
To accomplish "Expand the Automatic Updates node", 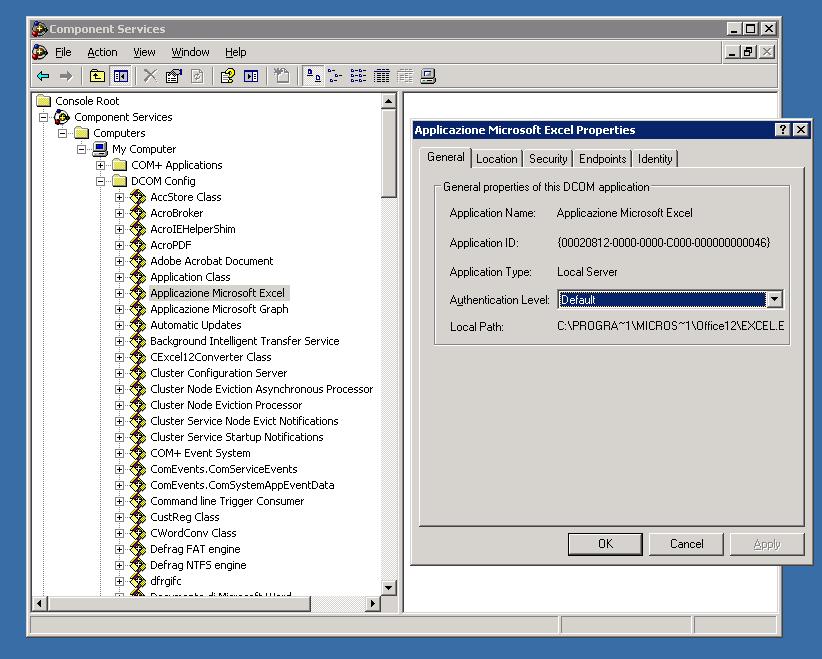I will [120, 326].
